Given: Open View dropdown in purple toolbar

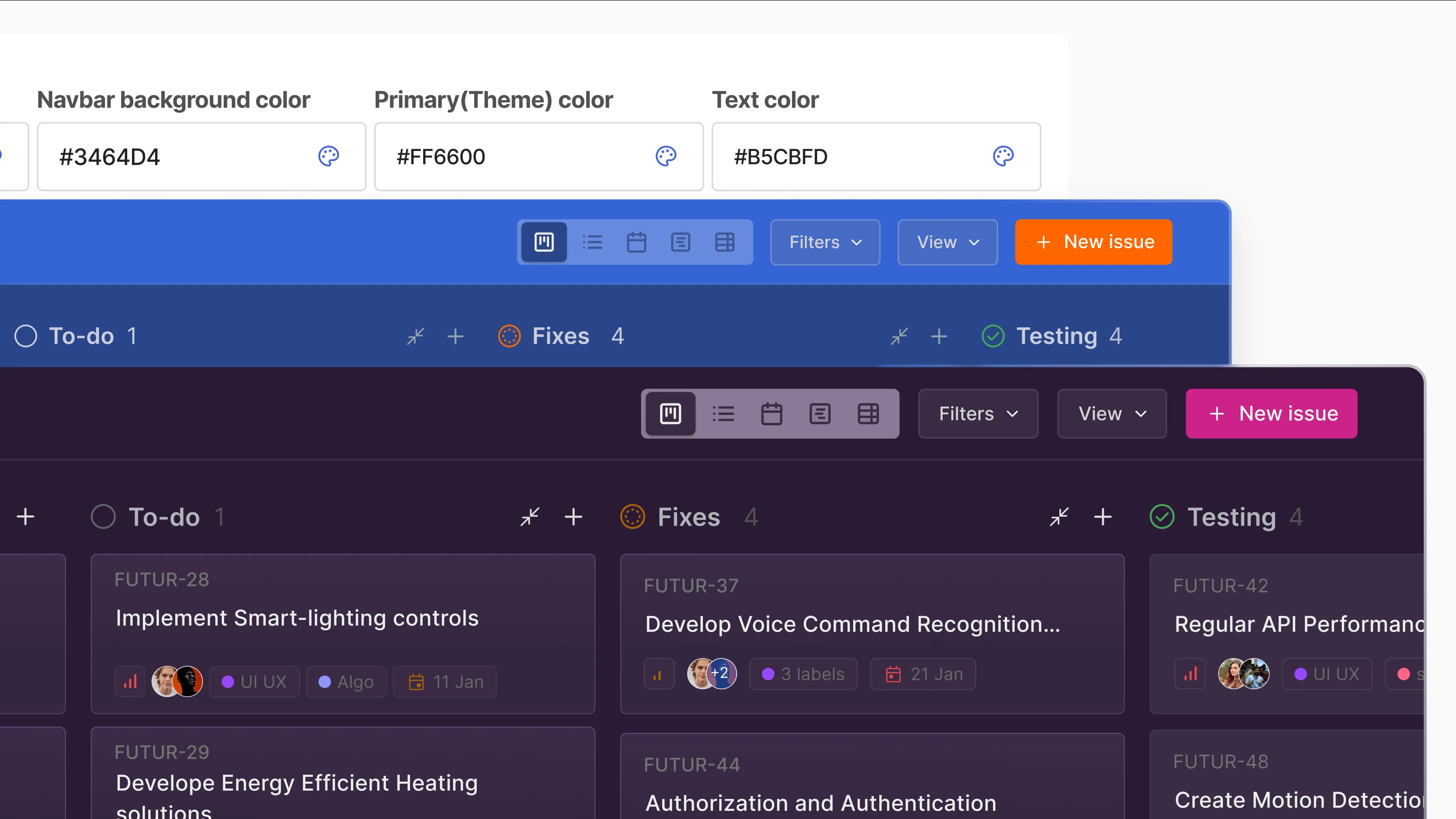Looking at the screenshot, I should (1112, 414).
